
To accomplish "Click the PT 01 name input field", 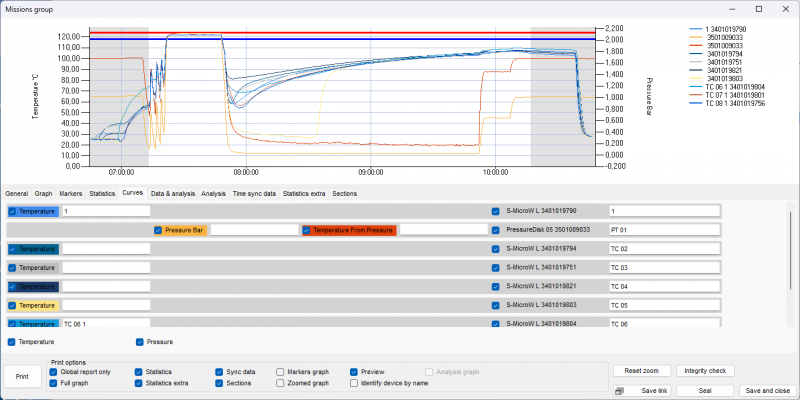I will (664, 230).
